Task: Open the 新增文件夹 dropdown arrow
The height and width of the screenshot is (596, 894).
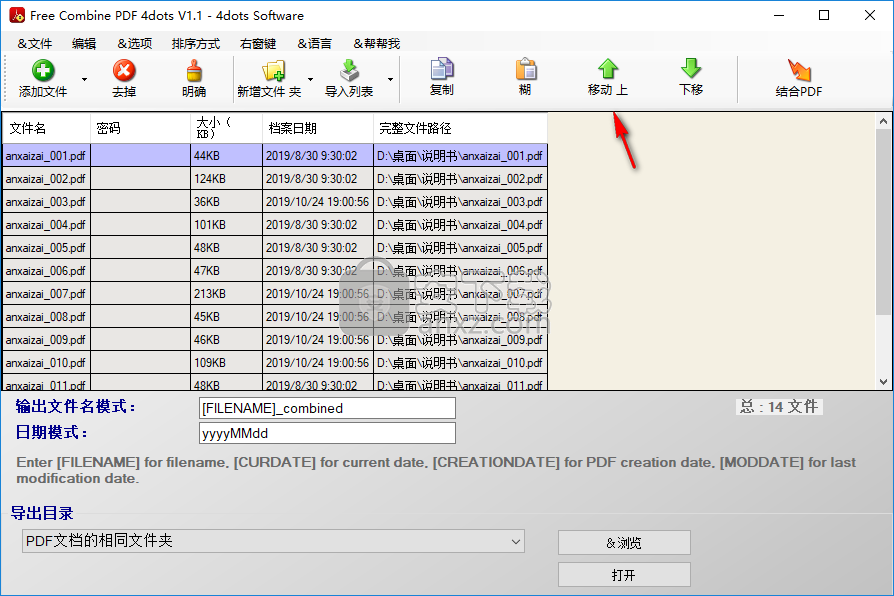Action: pos(311,79)
